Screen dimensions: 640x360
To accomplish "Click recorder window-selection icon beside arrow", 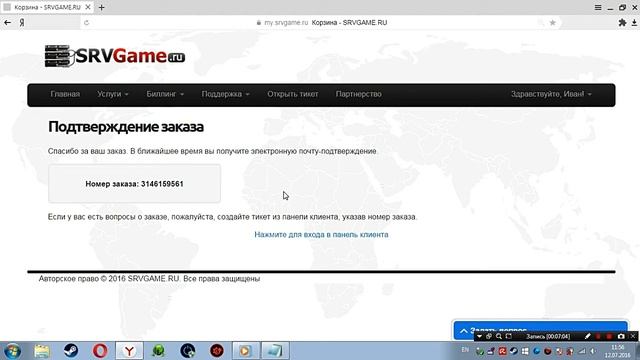I will tap(489, 336).
